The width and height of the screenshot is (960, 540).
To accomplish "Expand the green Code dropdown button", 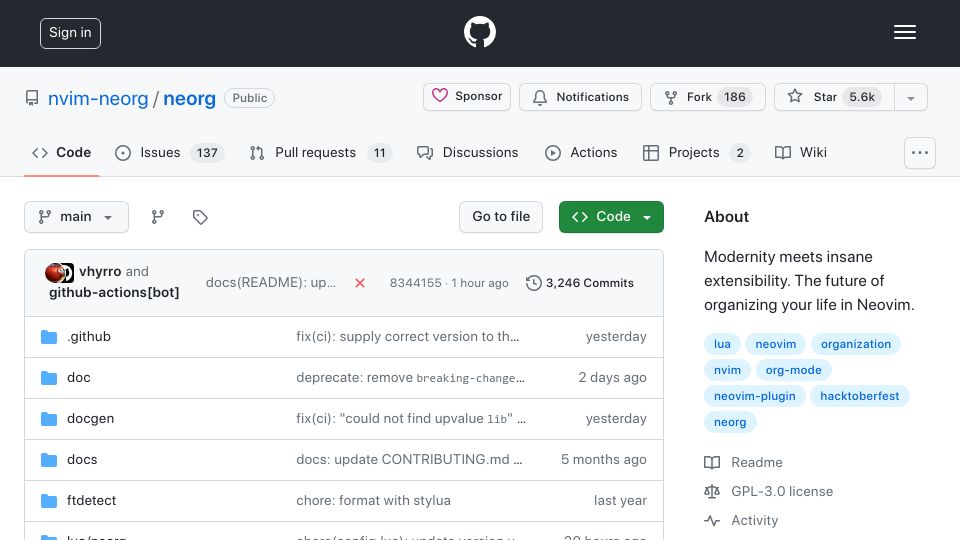I will pos(611,217).
